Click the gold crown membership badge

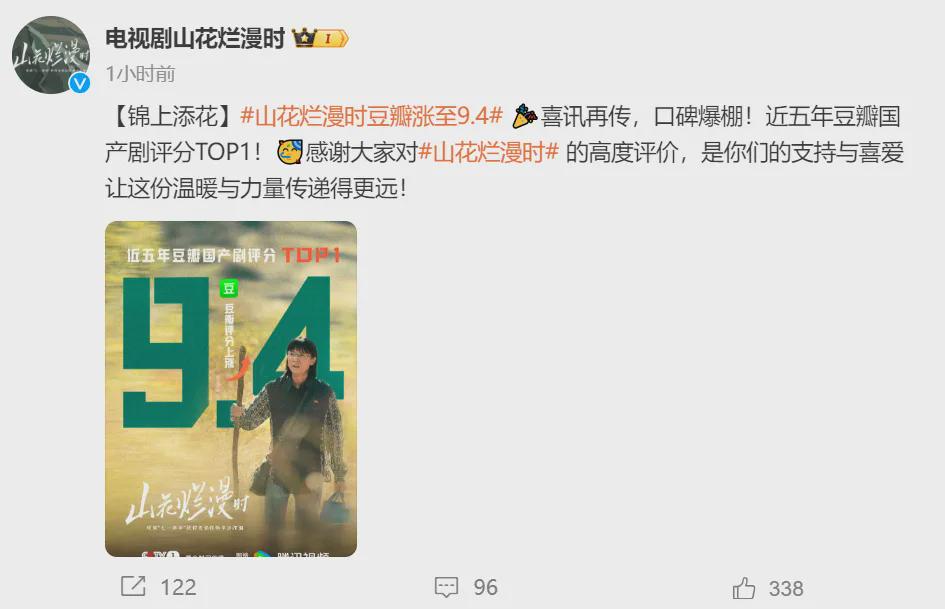pos(320,39)
